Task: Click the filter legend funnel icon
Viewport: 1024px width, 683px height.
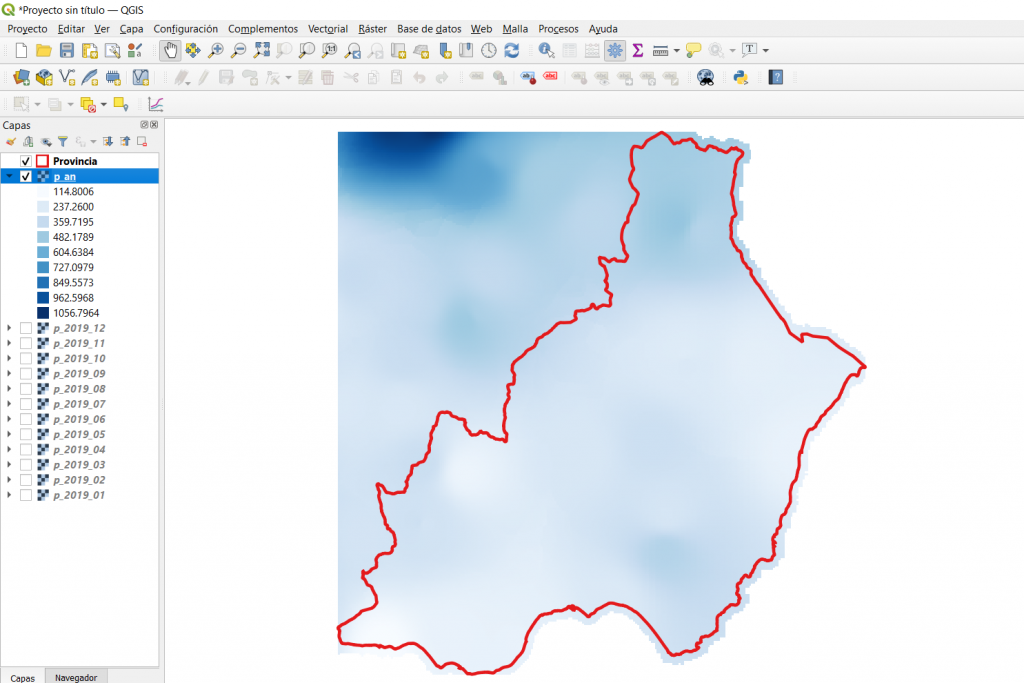Action: (62, 142)
